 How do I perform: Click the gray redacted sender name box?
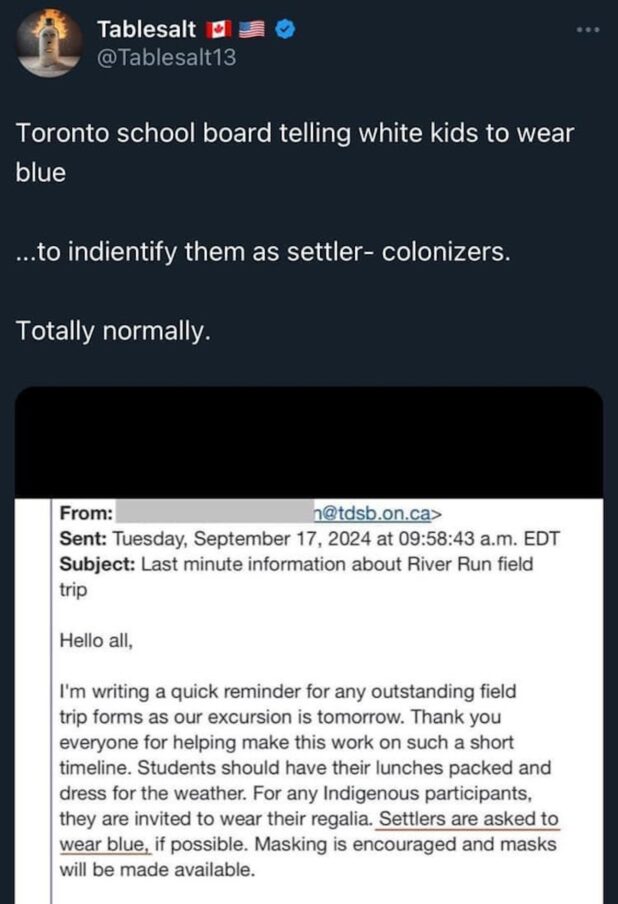coord(214,513)
